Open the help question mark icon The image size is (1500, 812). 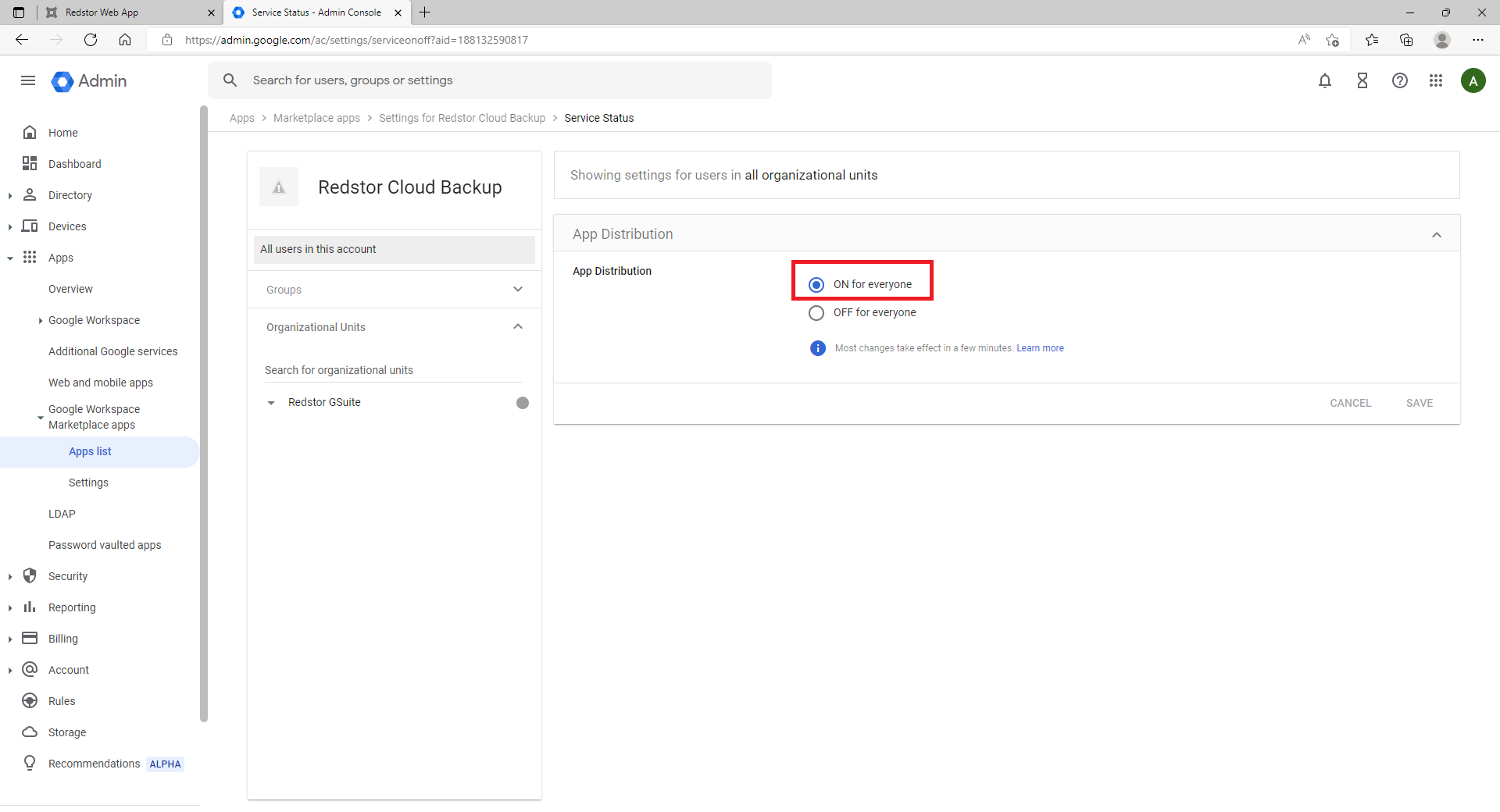coord(1400,80)
